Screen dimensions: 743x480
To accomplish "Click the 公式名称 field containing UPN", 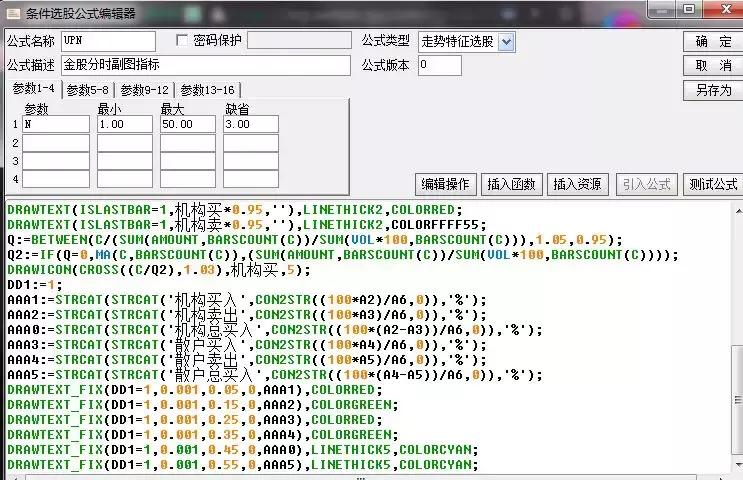I will pos(108,41).
